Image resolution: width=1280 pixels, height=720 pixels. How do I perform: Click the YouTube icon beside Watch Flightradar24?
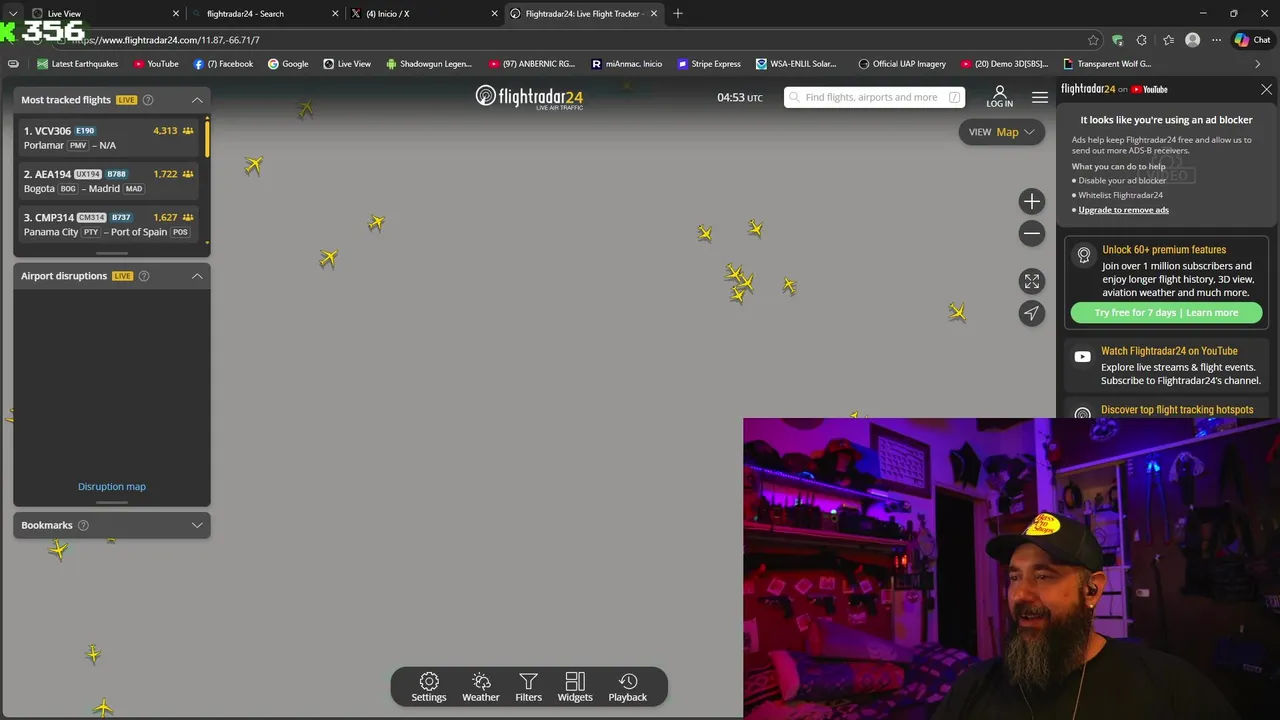[x=1082, y=357]
